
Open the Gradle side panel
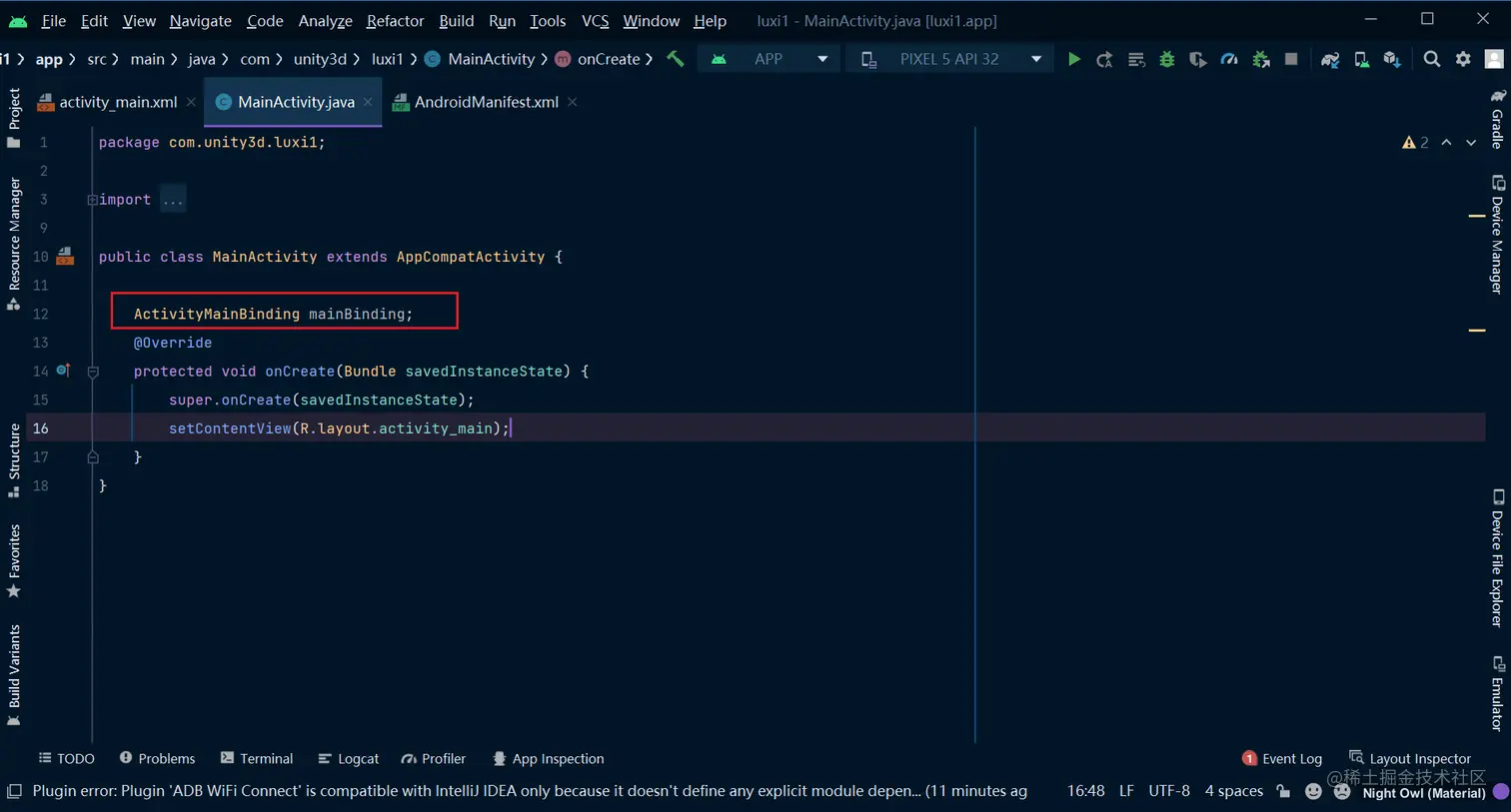(x=1497, y=119)
